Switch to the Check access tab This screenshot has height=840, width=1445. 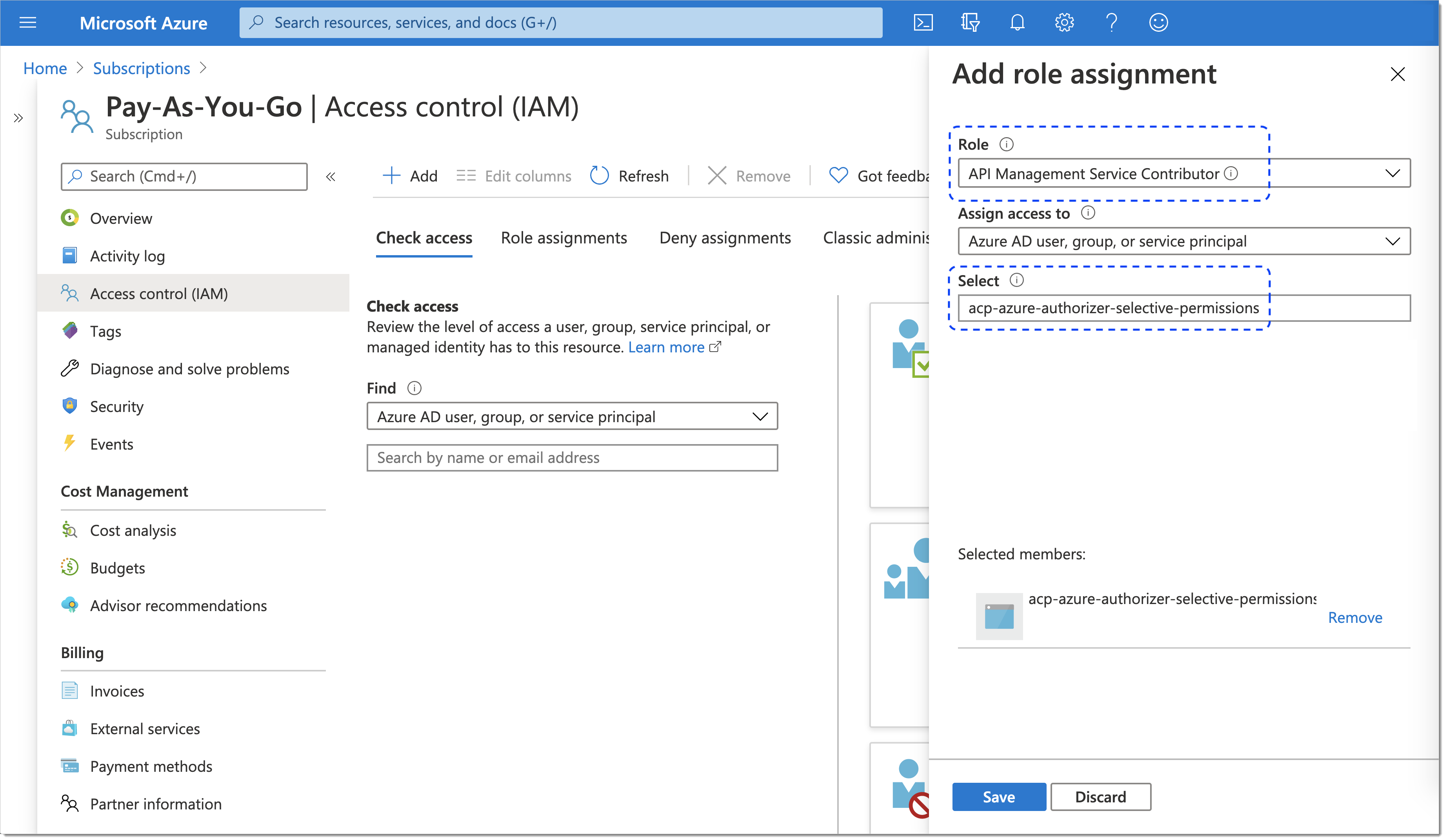coord(424,238)
